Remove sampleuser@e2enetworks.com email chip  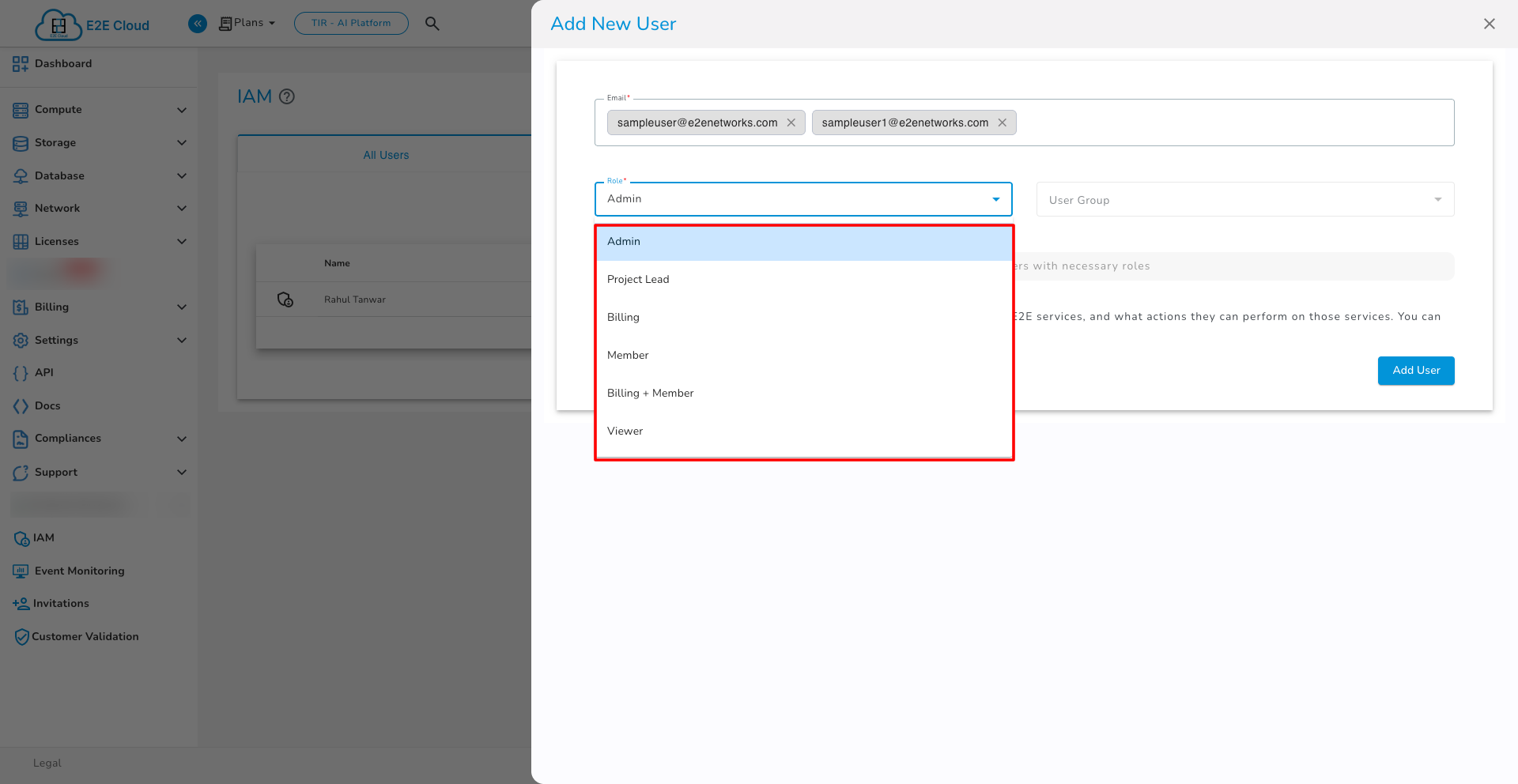click(x=791, y=122)
